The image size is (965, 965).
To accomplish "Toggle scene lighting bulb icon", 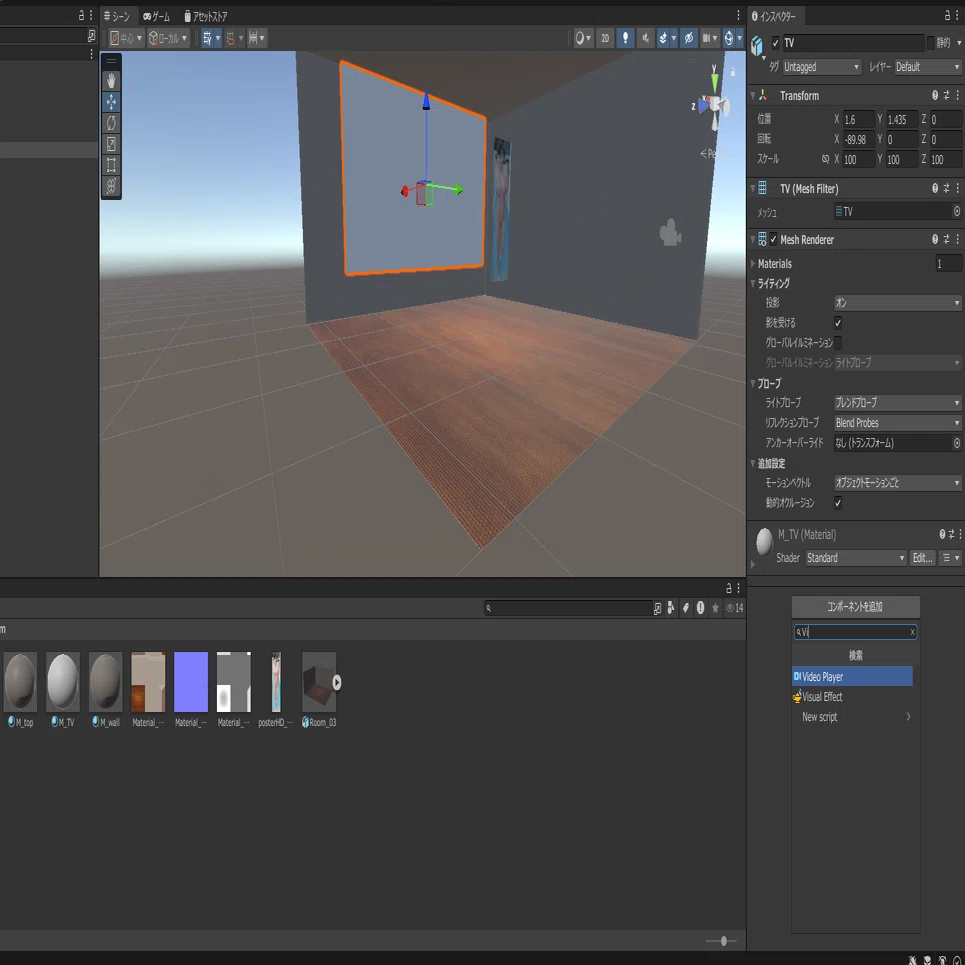I will click(625, 38).
